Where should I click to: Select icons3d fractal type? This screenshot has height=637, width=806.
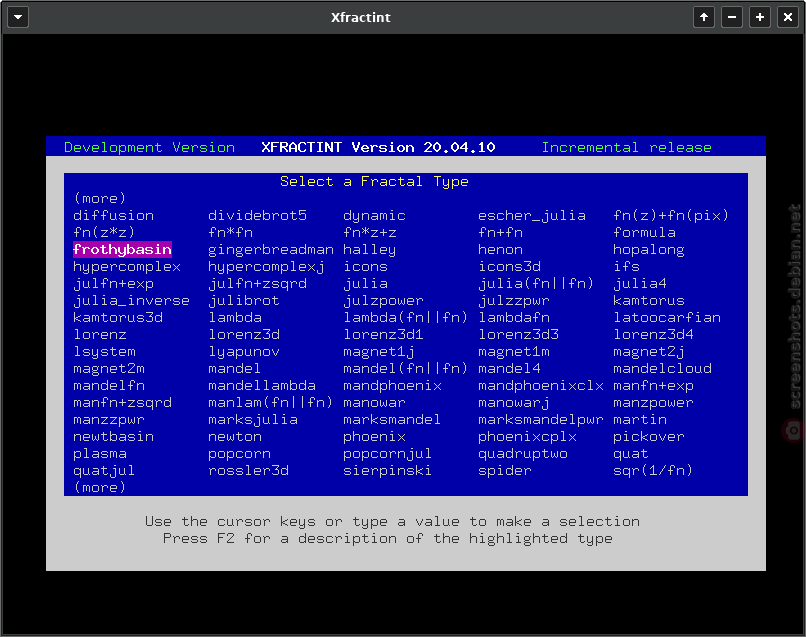[509, 266]
